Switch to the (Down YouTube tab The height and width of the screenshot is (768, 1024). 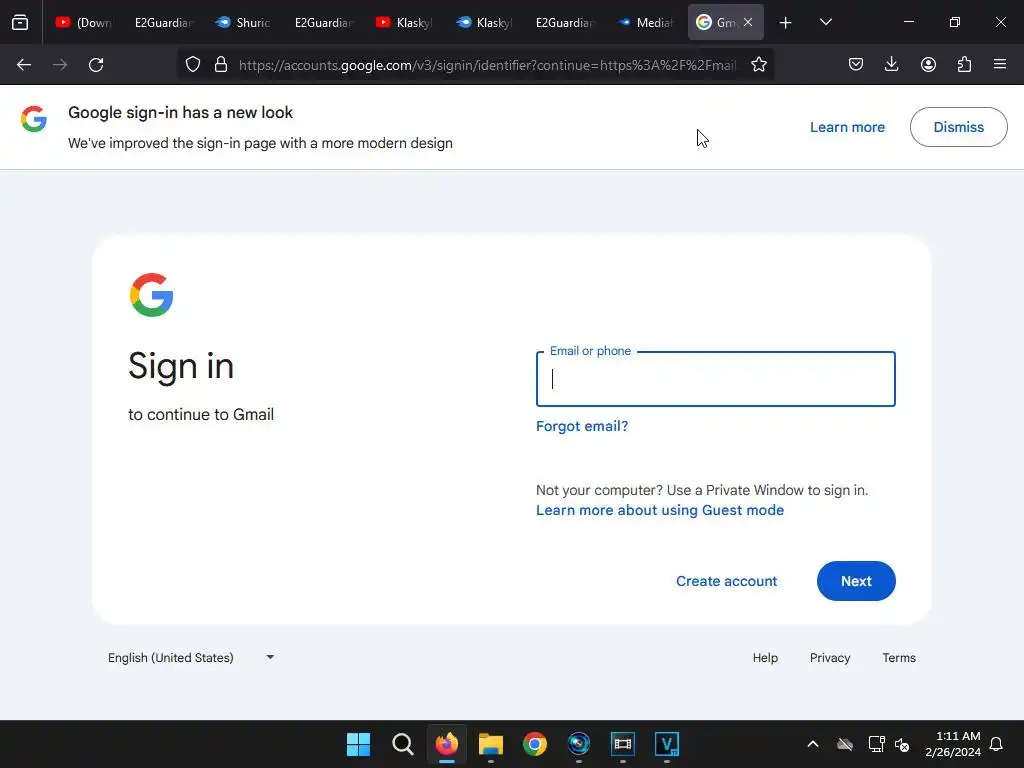(x=83, y=22)
